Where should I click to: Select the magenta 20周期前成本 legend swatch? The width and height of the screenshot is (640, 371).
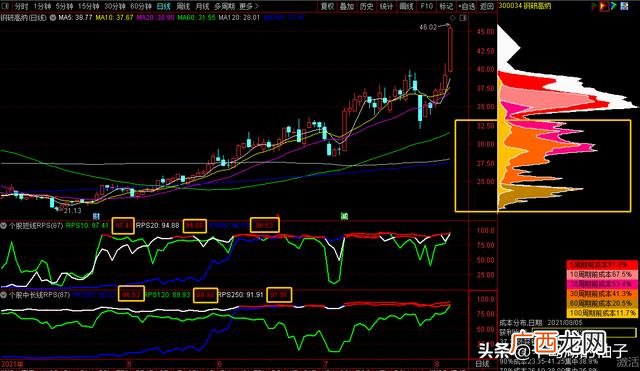pyautogui.click(x=602, y=284)
